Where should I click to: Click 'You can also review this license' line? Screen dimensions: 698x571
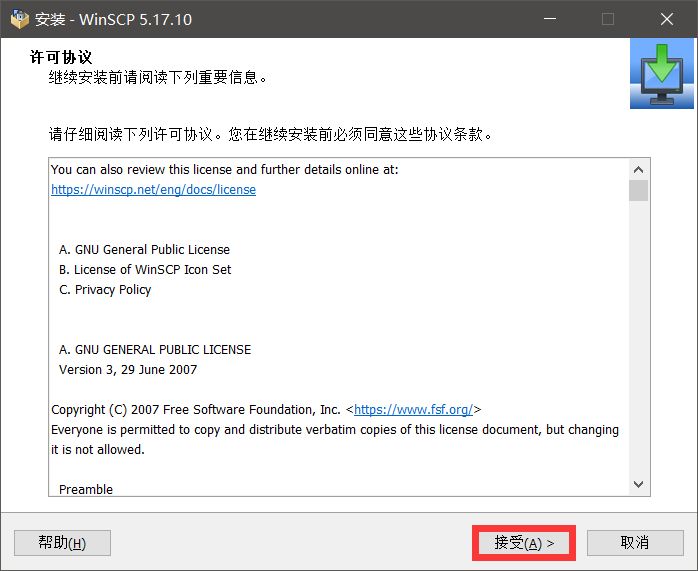(x=225, y=170)
